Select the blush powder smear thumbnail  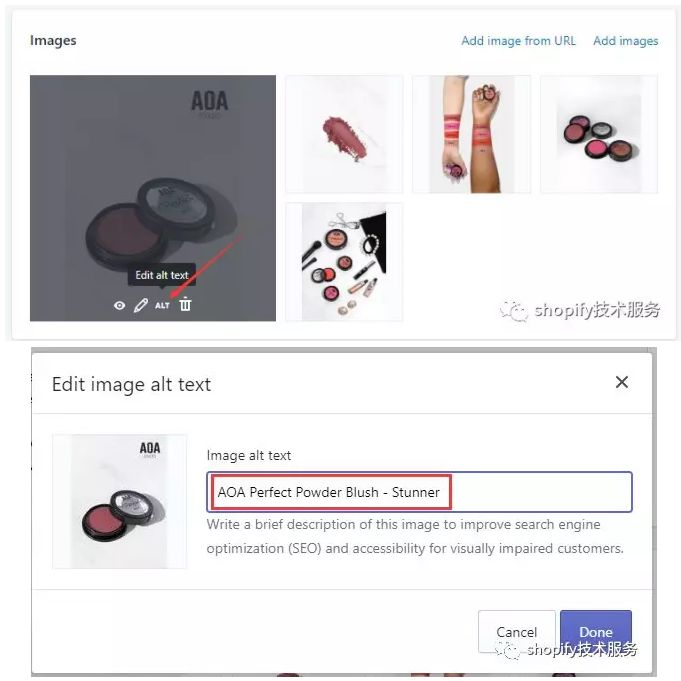coord(344,134)
